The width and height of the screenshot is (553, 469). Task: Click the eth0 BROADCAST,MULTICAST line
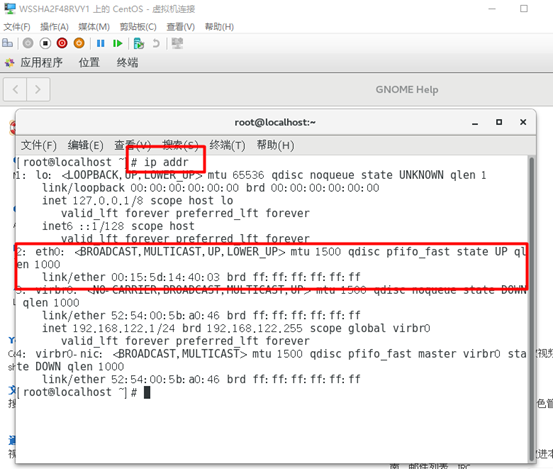point(272,252)
